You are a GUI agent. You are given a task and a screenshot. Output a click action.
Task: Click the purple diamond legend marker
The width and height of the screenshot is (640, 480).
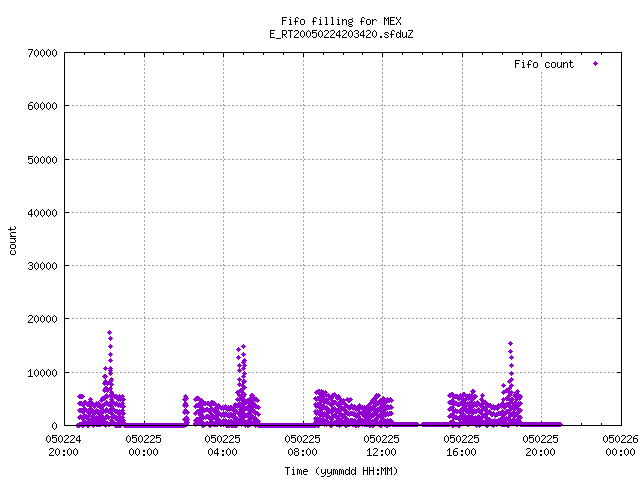point(596,64)
